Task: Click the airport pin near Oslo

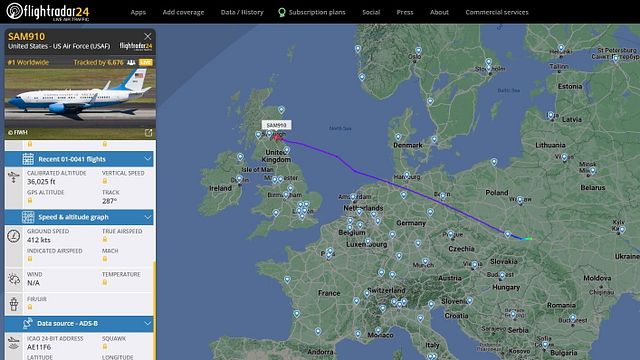Action: coord(418,51)
